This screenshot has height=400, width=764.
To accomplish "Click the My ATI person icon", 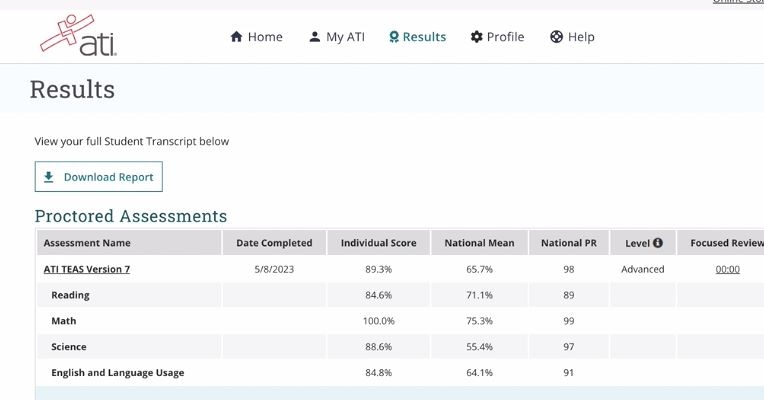I will (x=315, y=37).
